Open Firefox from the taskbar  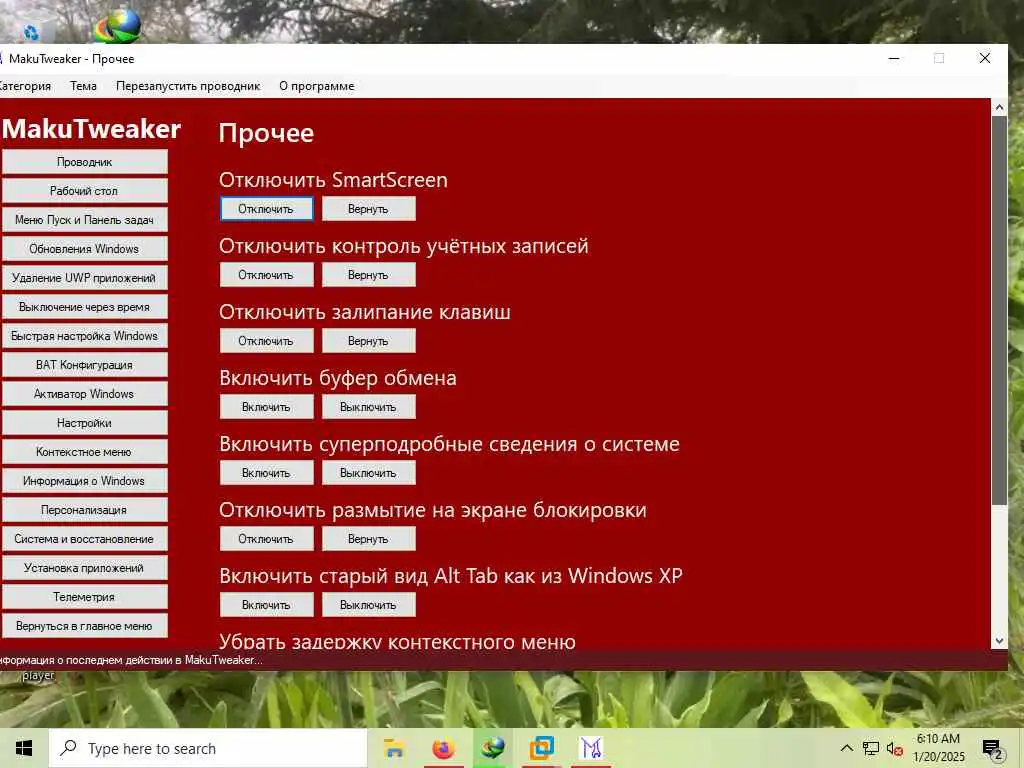pos(444,748)
